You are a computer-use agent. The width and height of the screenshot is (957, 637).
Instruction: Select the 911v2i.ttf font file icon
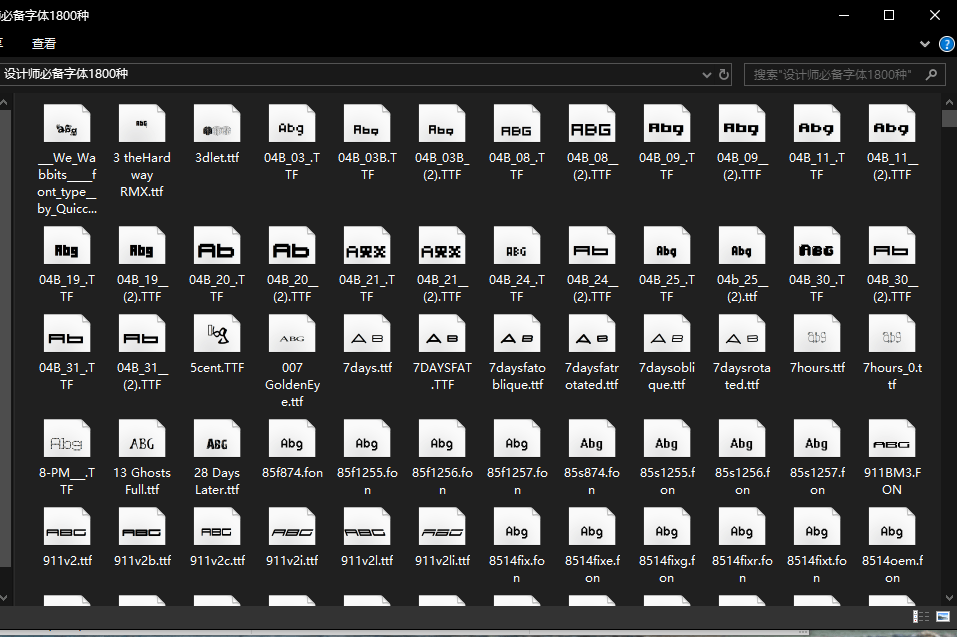[x=292, y=527]
